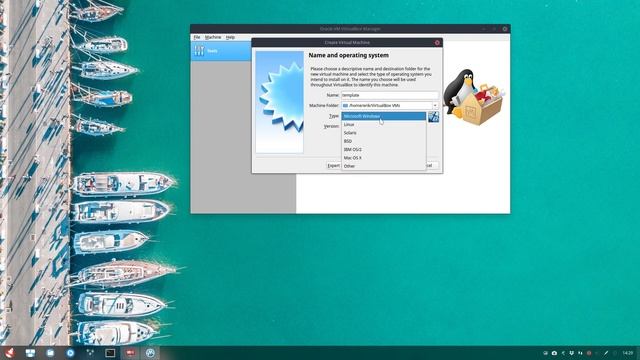Open the application launcher in the taskbar
Image resolution: width=640 pixels, height=360 pixels.
[x=10, y=353]
